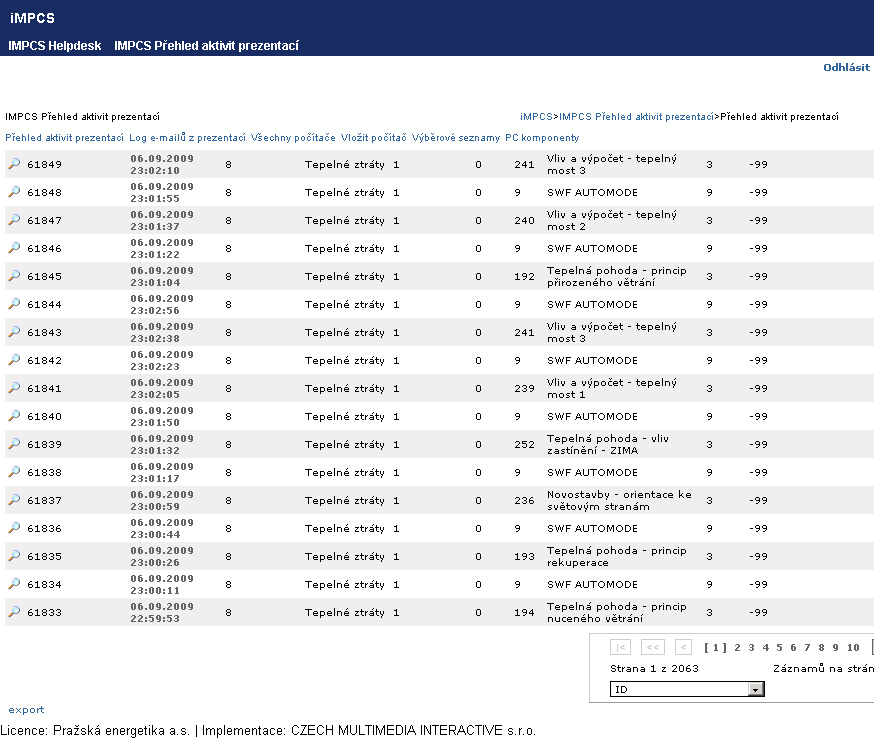This screenshot has width=874, height=741.
Task: Click 'Novostavby - orientace ke světovým stranám' cell
Action: coord(619,500)
